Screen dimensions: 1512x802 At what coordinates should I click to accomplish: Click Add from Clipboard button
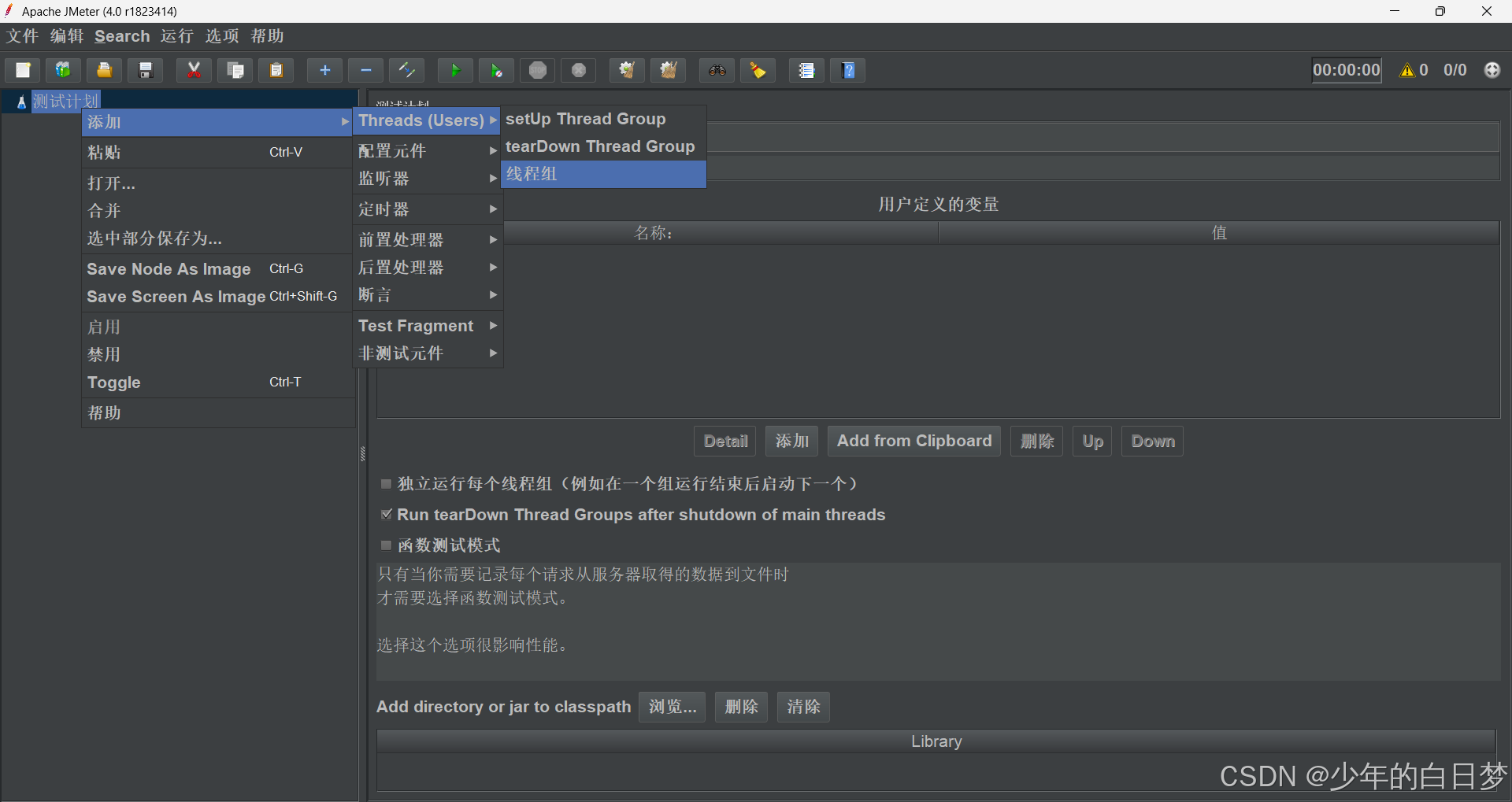(x=914, y=442)
